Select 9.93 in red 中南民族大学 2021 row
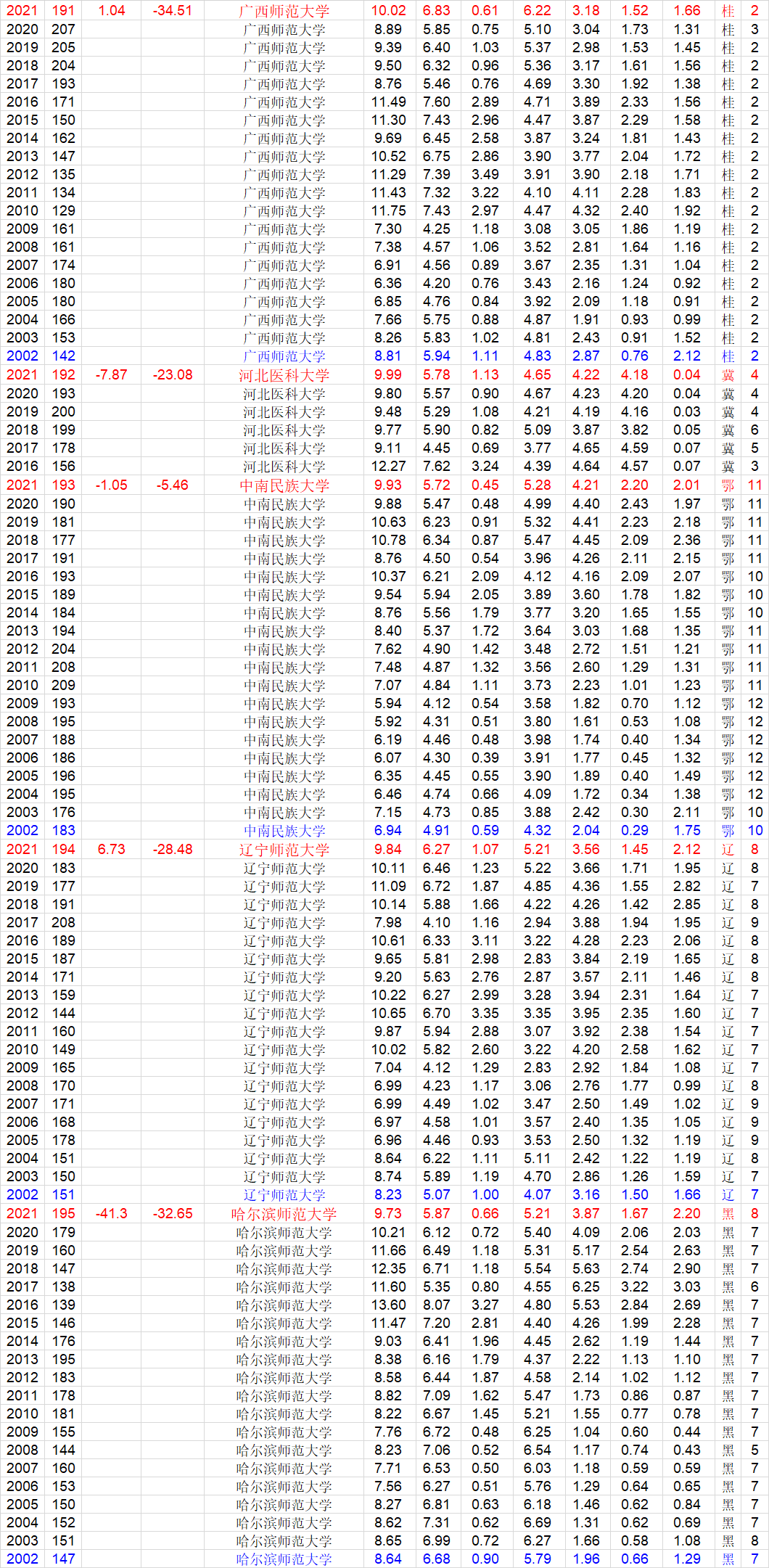This screenshot has width=769, height=1568. click(x=389, y=485)
